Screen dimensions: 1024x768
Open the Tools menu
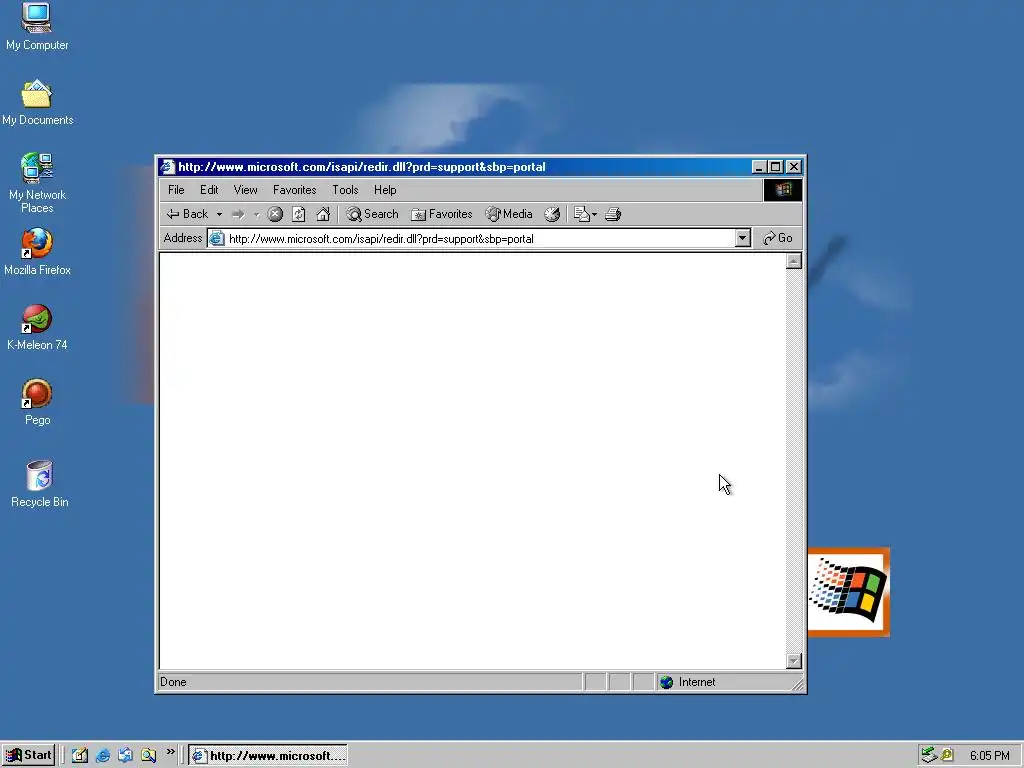tap(345, 190)
